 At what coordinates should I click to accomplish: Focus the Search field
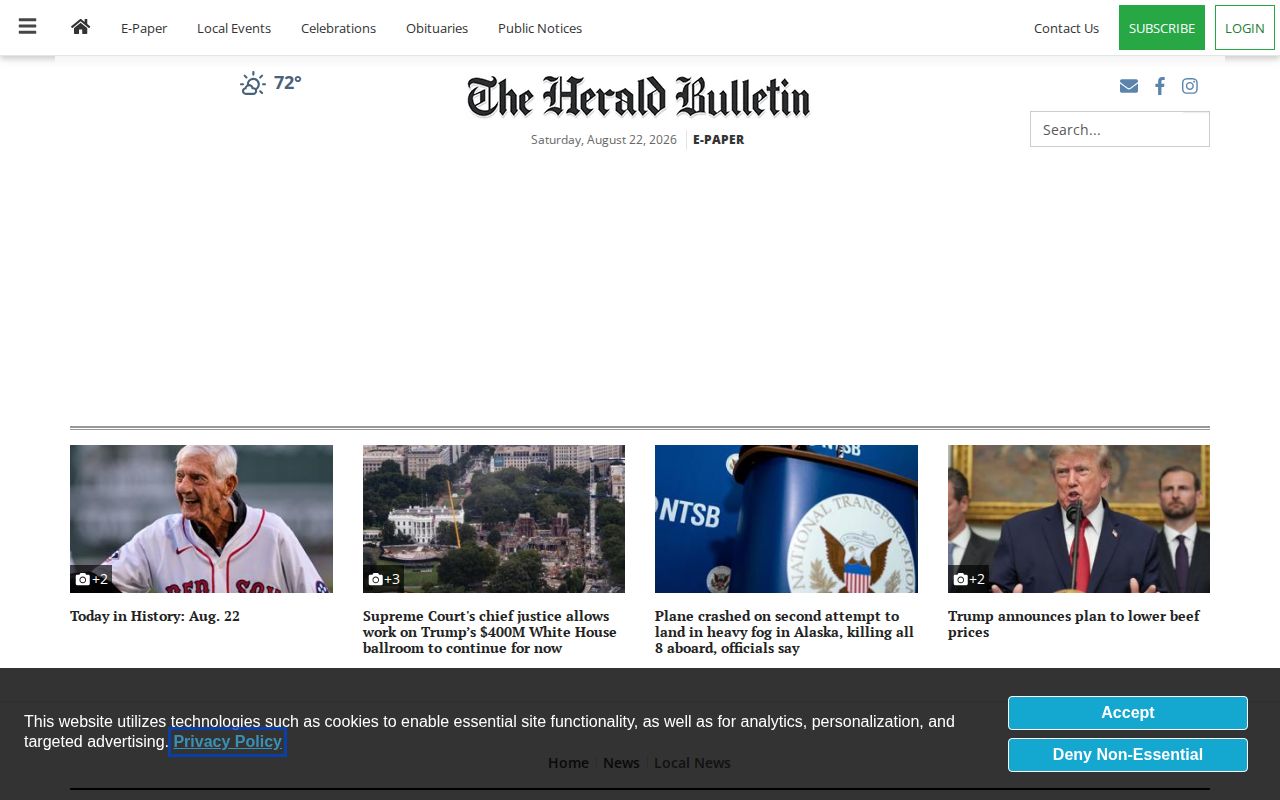(1120, 129)
